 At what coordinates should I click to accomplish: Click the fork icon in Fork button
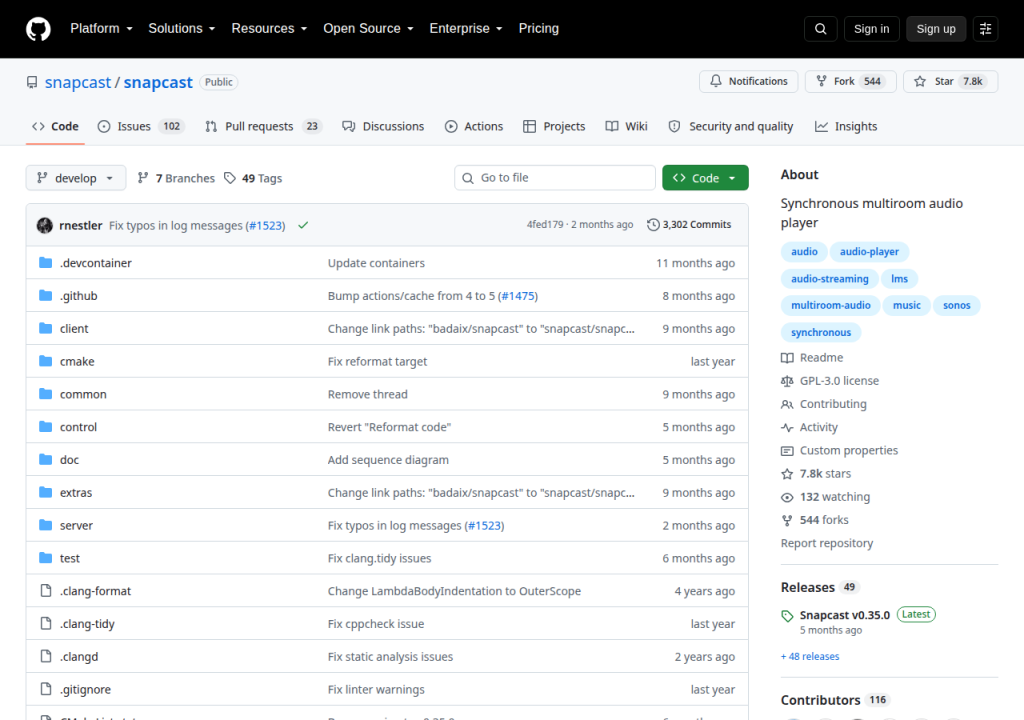pyautogui.click(x=822, y=81)
